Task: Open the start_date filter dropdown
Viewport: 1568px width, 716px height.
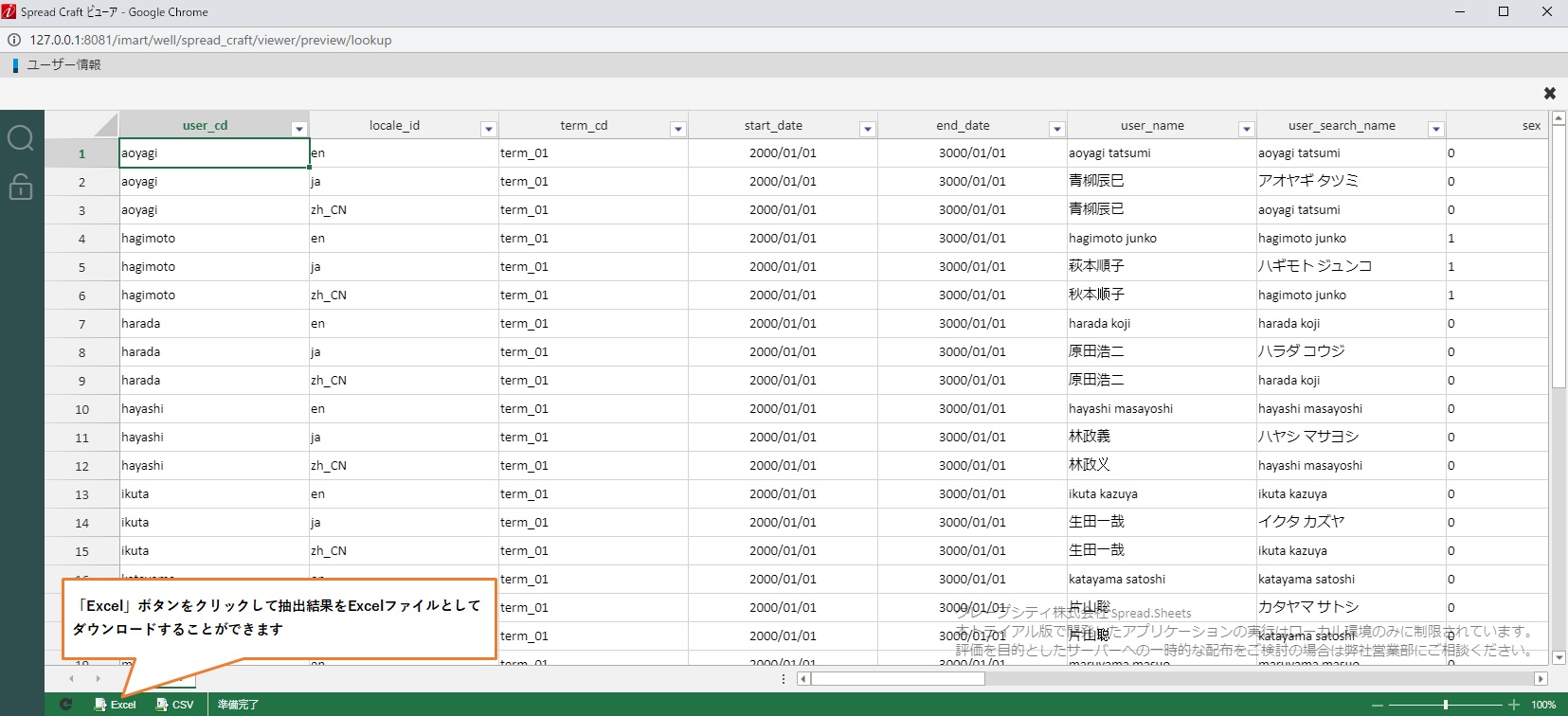Action: pyautogui.click(x=868, y=129)
